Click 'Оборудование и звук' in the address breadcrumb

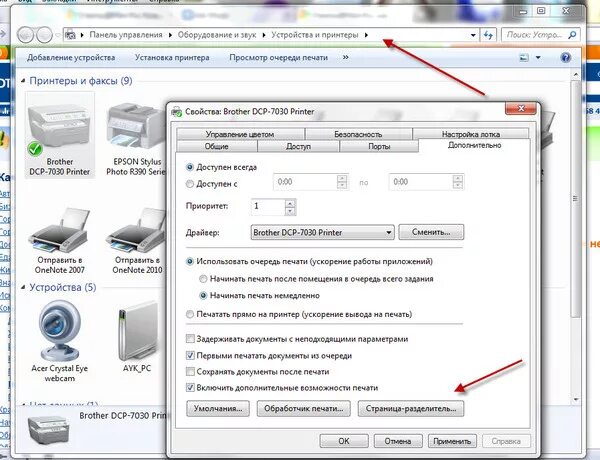217,35
